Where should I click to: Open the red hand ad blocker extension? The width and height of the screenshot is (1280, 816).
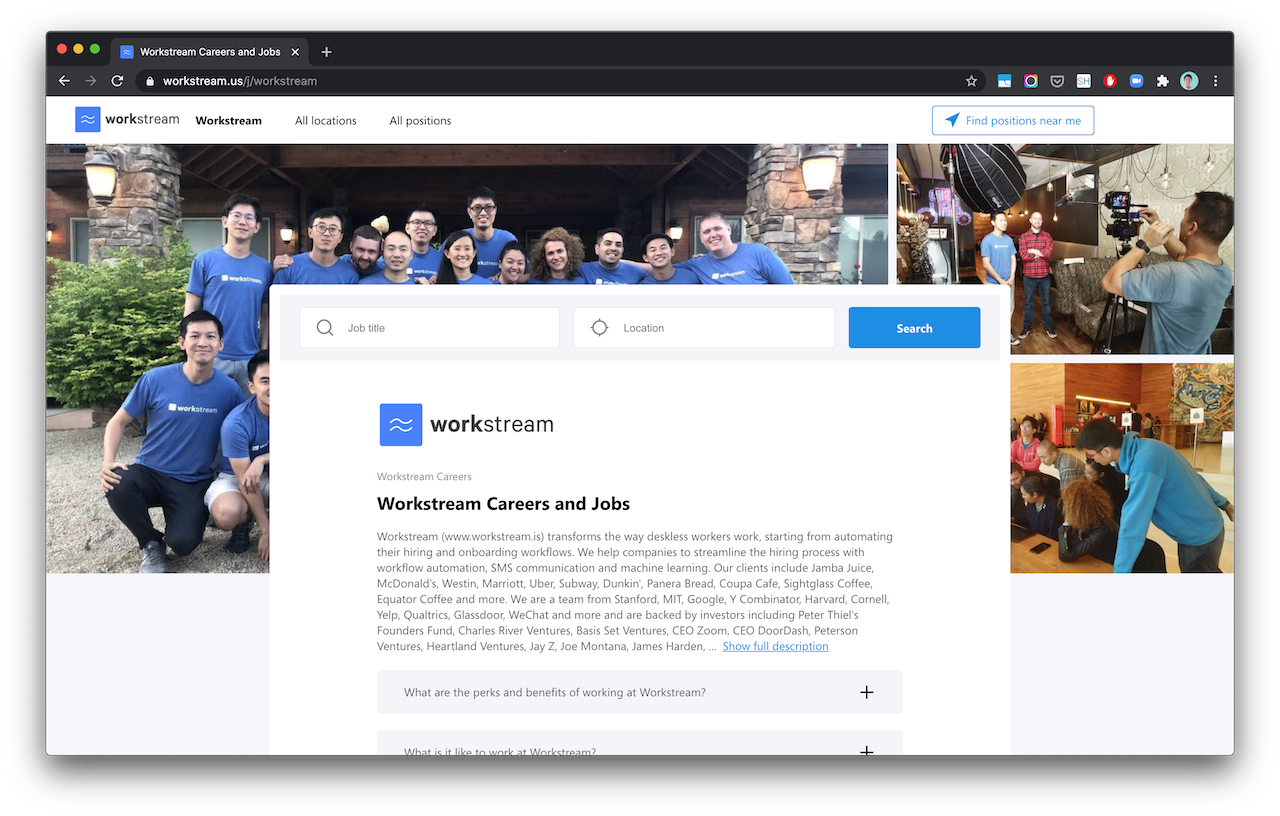1110,81
